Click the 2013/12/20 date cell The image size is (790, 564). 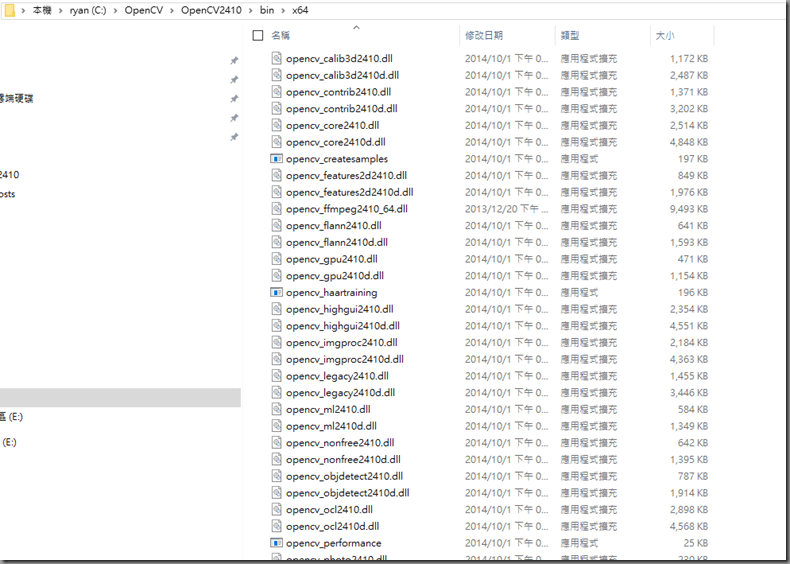506,209
